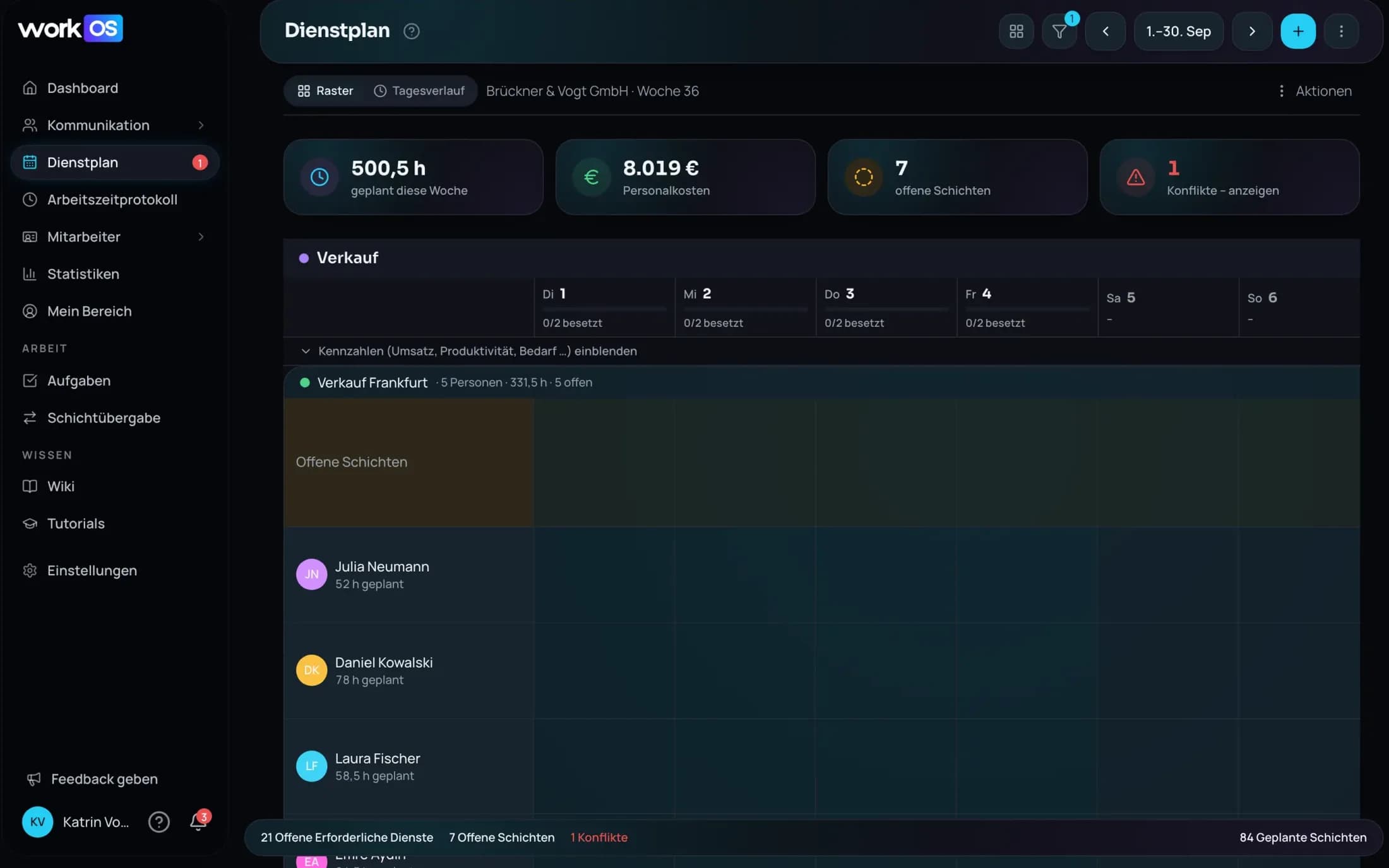Click the clock icon on hours card
Image resolution: width=1389 pixels, height=868 pixels.
319,177
